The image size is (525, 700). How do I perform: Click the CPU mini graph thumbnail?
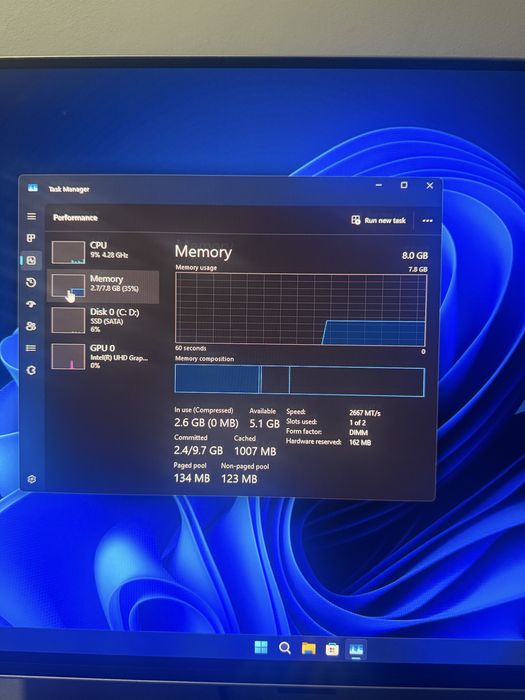pos(68,252)
